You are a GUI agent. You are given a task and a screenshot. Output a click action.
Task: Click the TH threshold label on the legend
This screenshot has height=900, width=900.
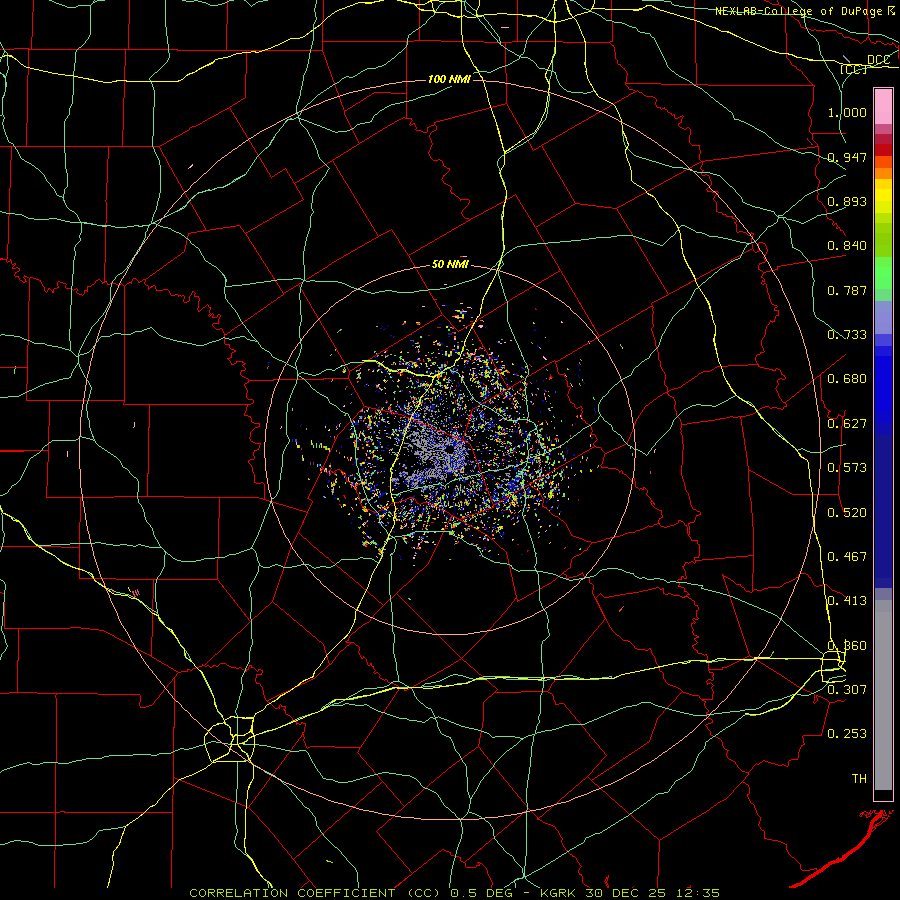[859, 779]
